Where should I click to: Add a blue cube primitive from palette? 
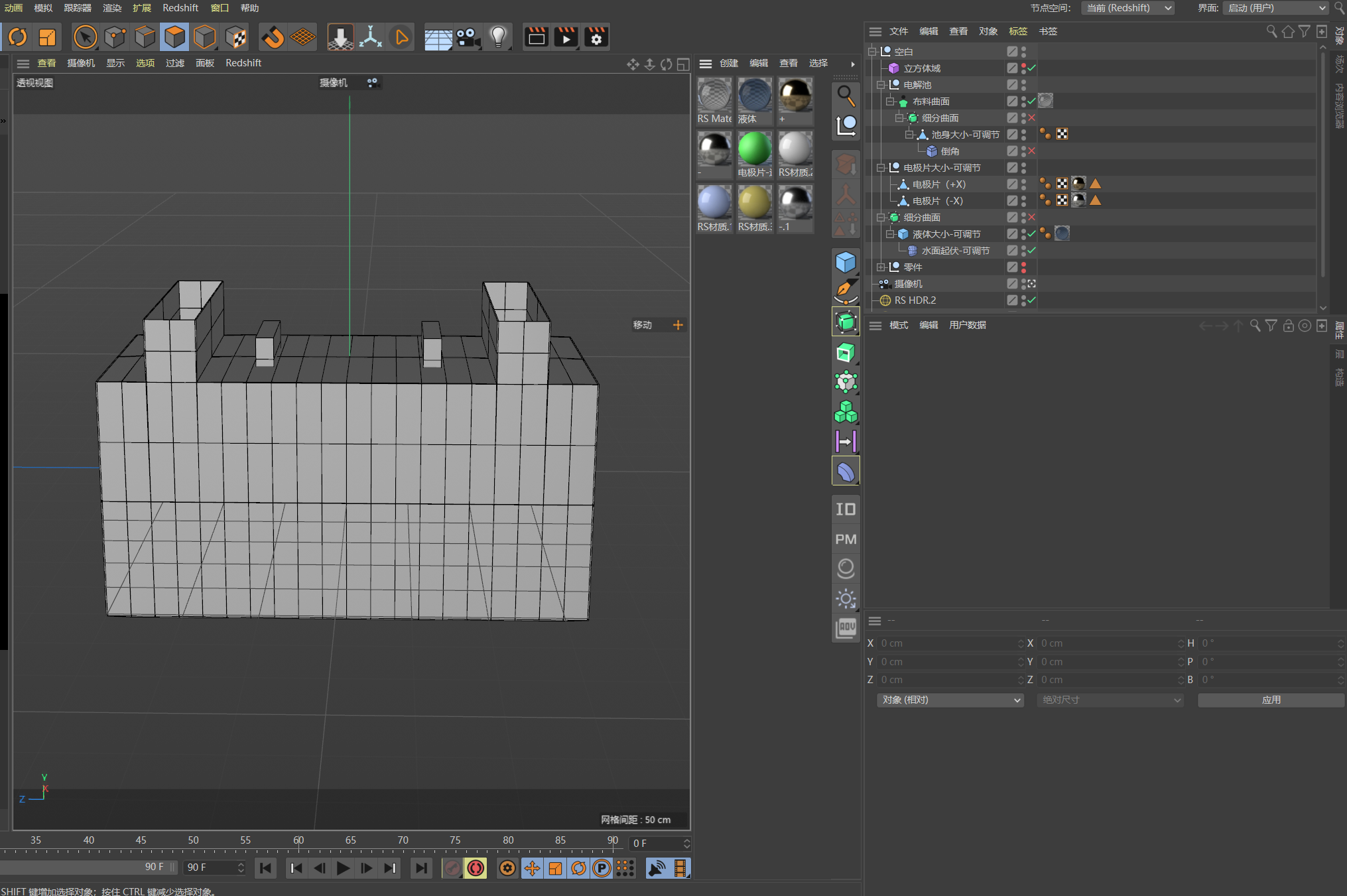(846, 262)
